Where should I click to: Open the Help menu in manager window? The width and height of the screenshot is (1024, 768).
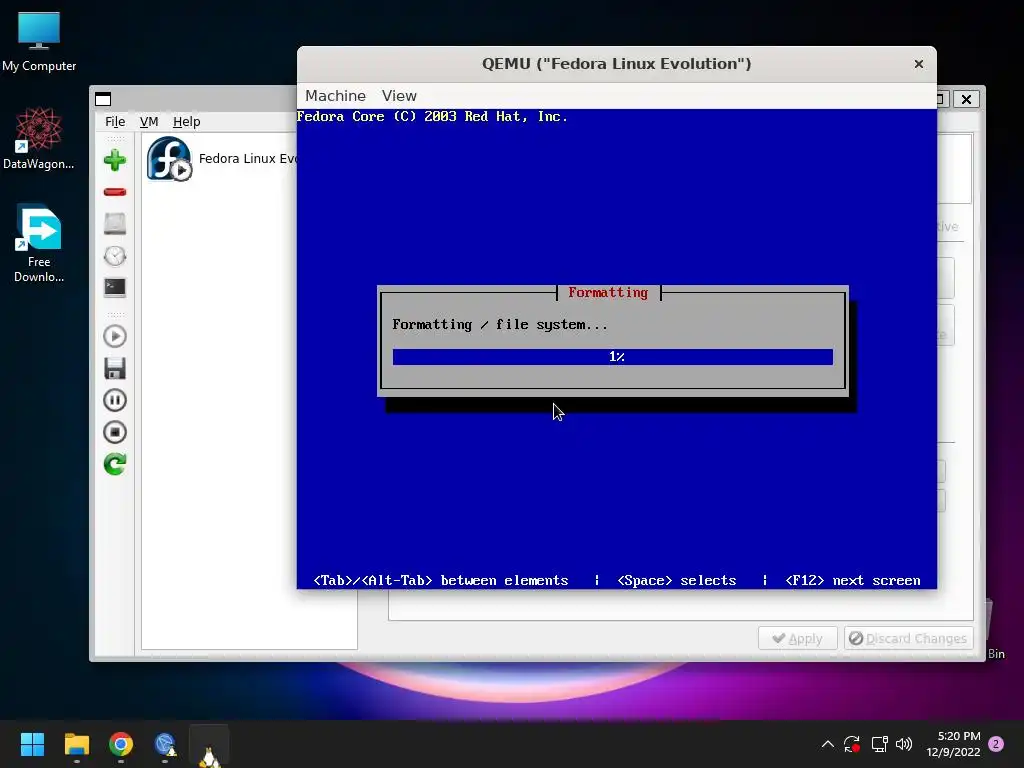pyautogui.click(x=186, y=121)
